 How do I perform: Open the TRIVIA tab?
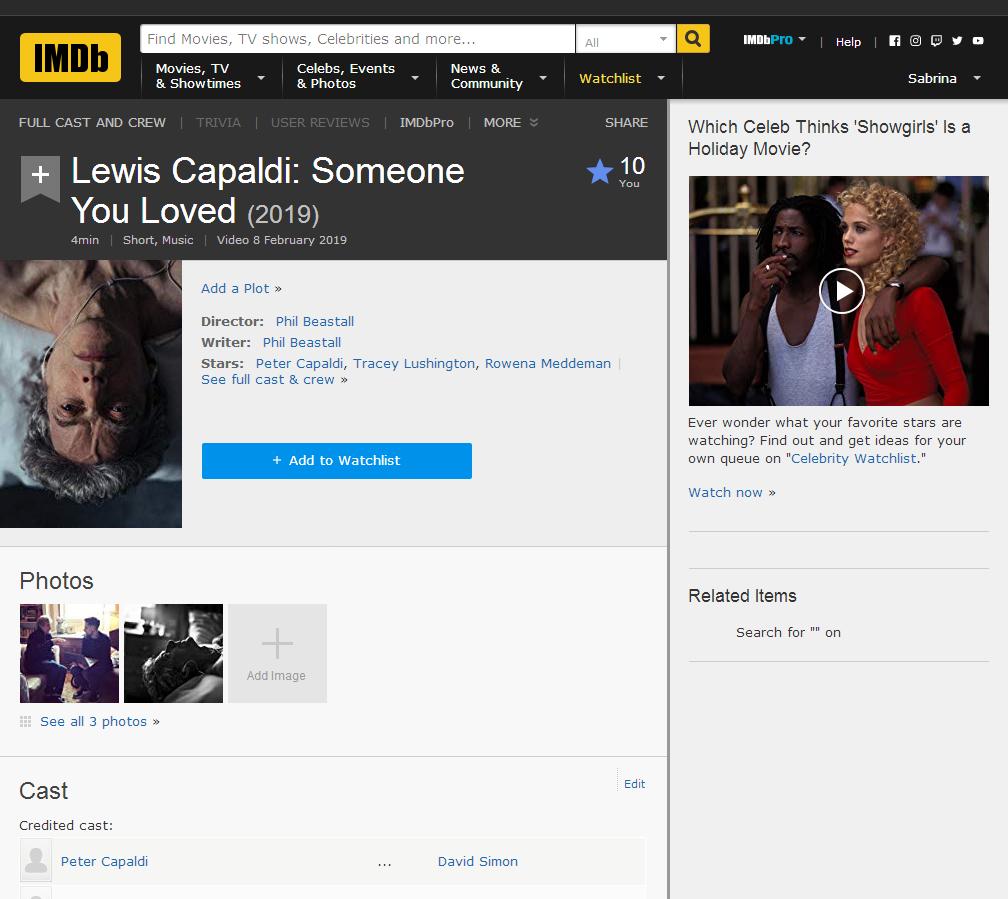pos(219,122)
